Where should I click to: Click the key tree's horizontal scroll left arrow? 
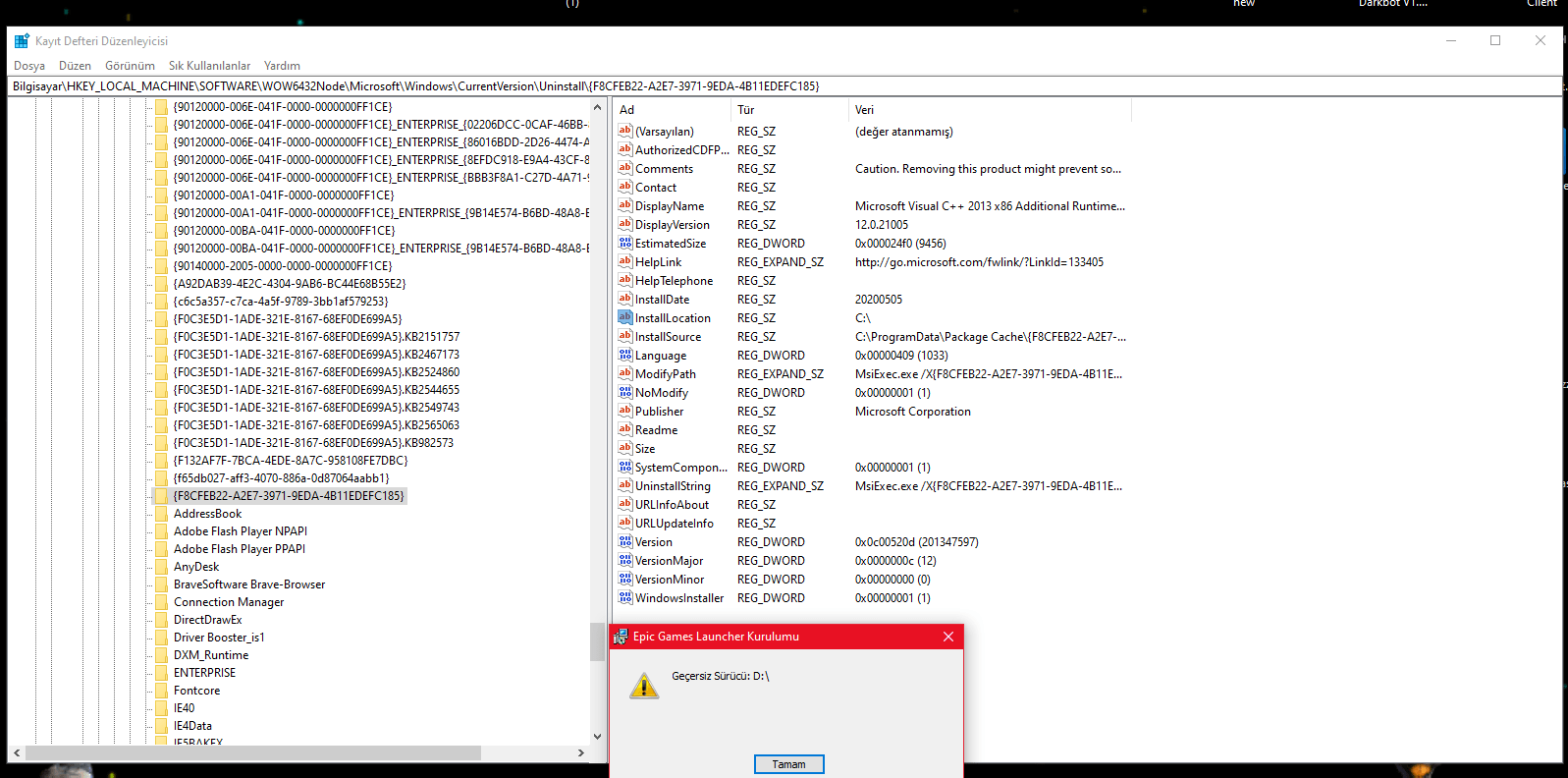click(17, 753)
